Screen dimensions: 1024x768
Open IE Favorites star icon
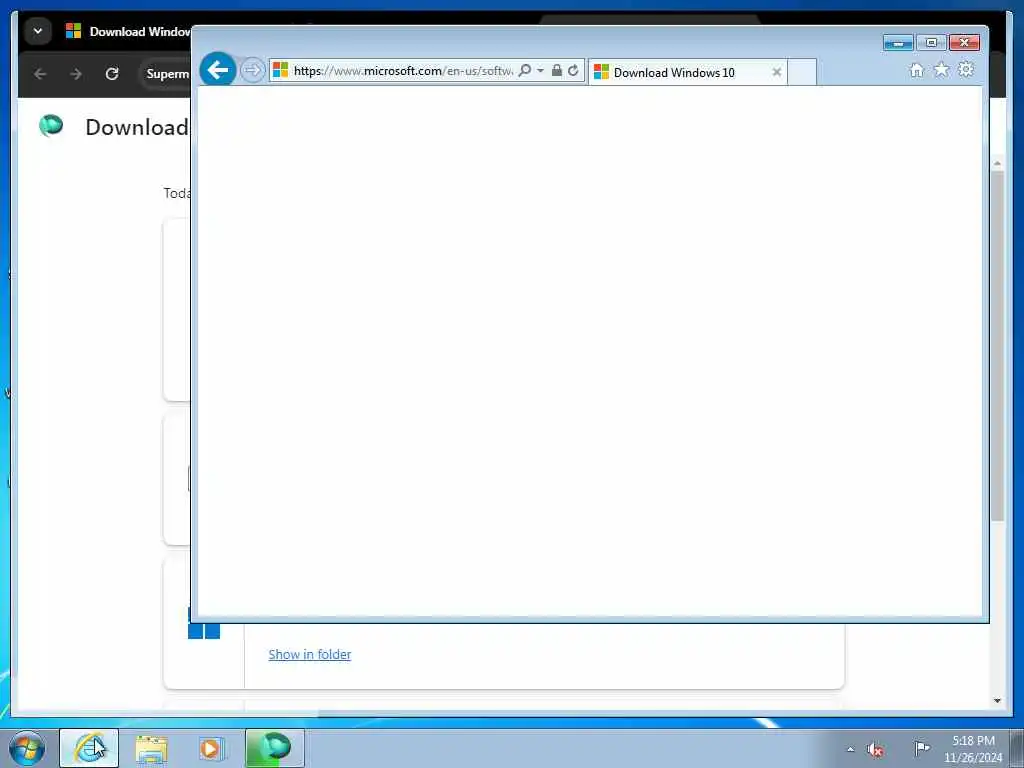click(x=941, y=69)
